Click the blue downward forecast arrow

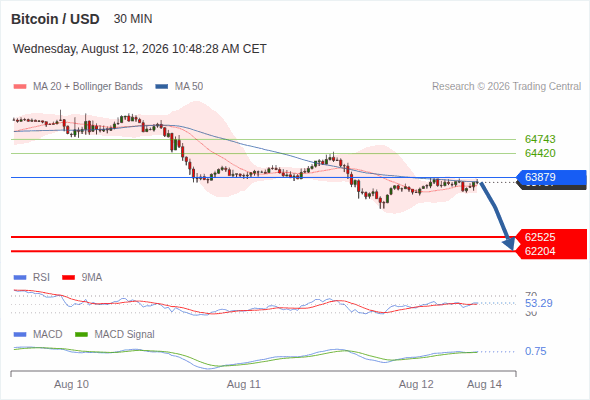(497, 216)
